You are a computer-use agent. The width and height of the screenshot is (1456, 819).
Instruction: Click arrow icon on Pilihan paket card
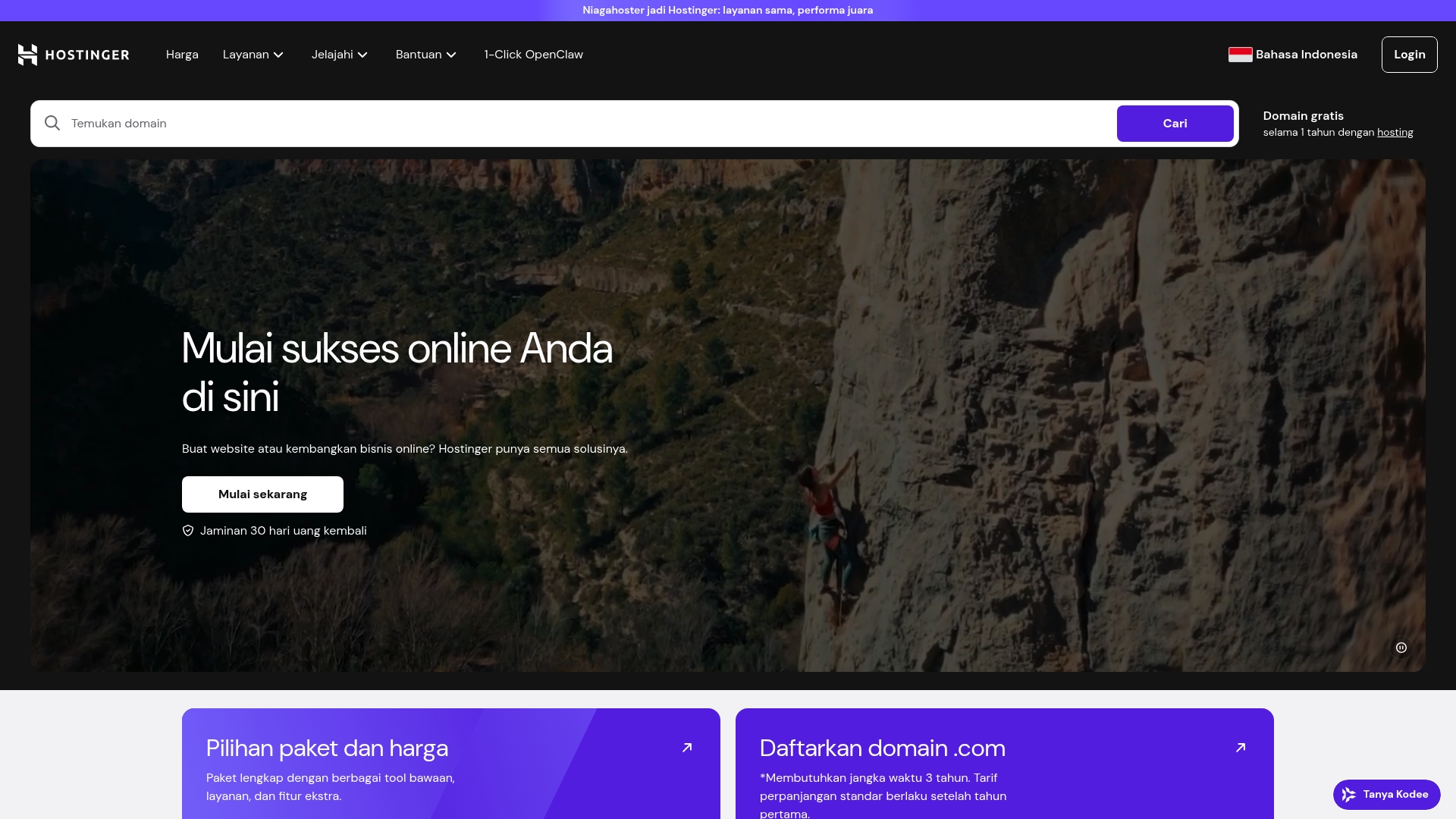pyautogui.click(x=687, y=748)
